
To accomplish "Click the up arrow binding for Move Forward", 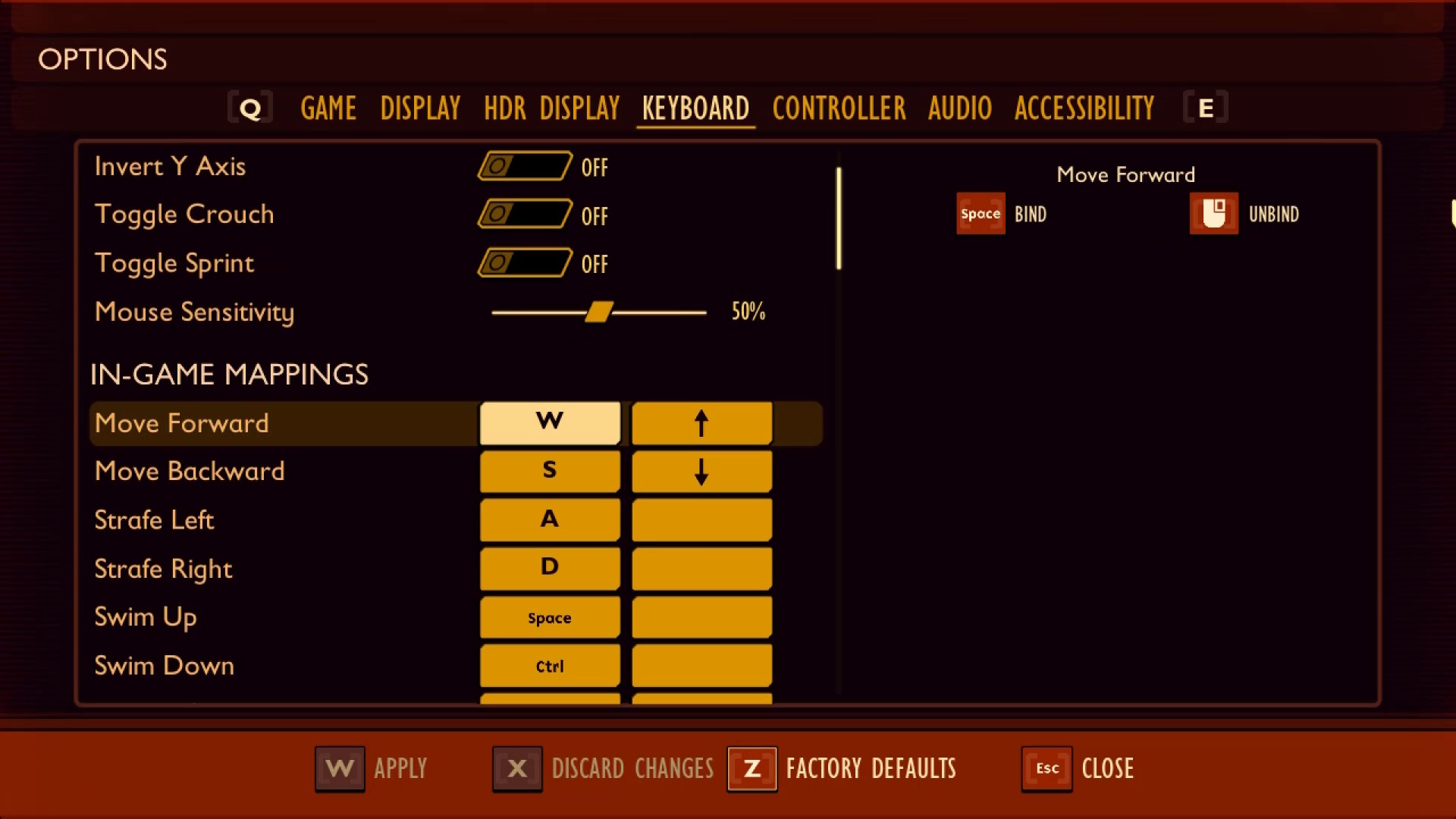I will tap(700, 423).
